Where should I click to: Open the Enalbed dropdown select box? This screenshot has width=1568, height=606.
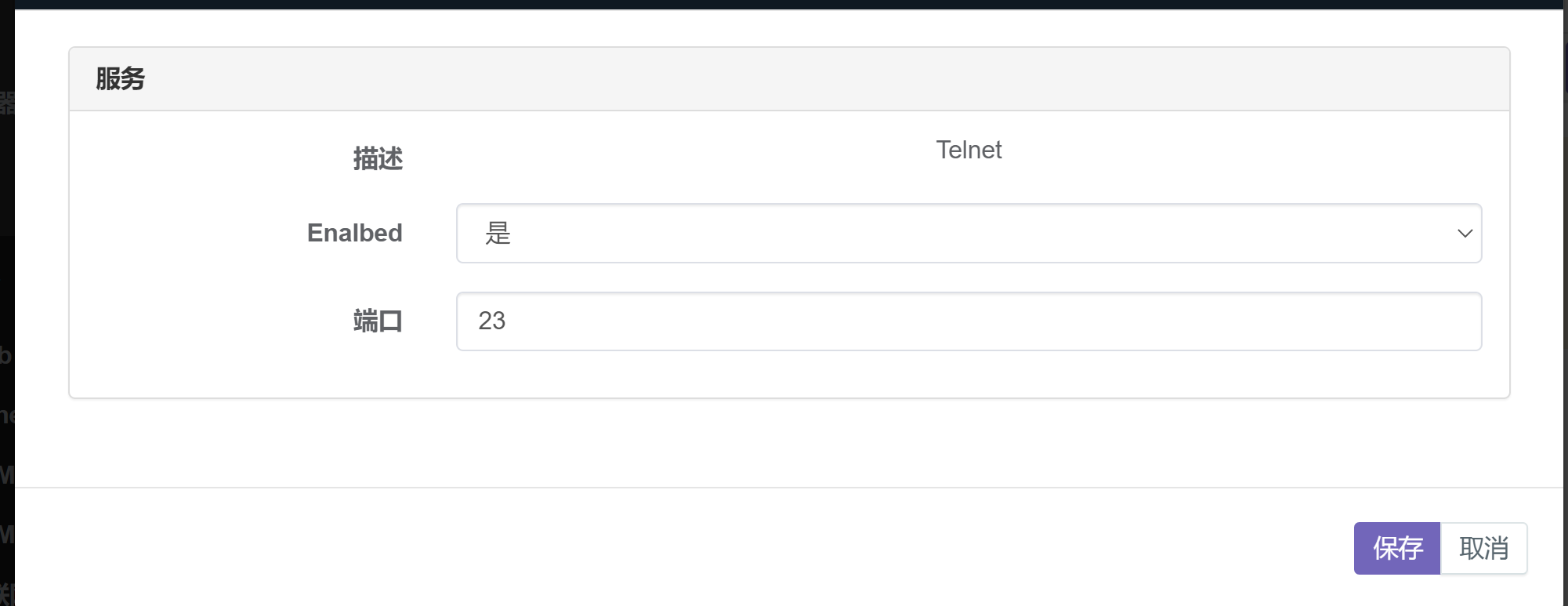(x=969, y=233)
